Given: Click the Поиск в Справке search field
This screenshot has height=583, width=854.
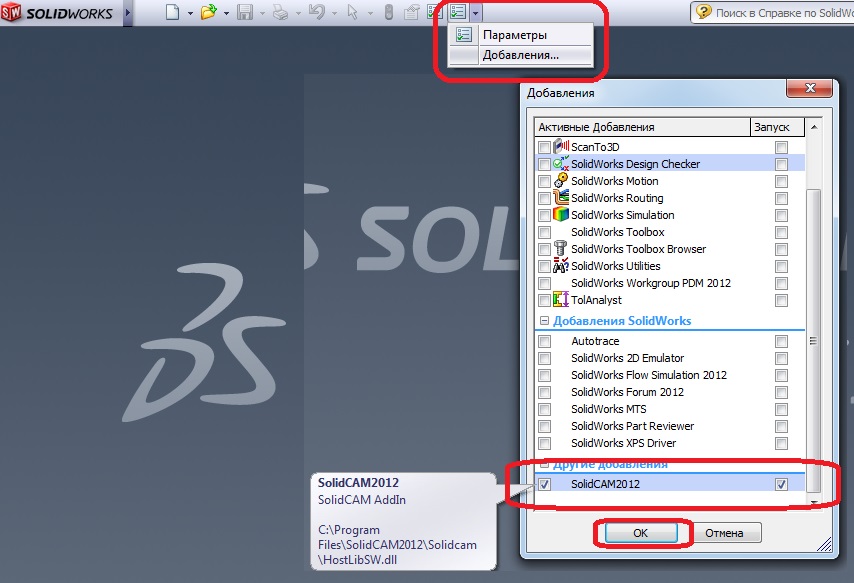Looking at the screenshot, I should (784, 13).
